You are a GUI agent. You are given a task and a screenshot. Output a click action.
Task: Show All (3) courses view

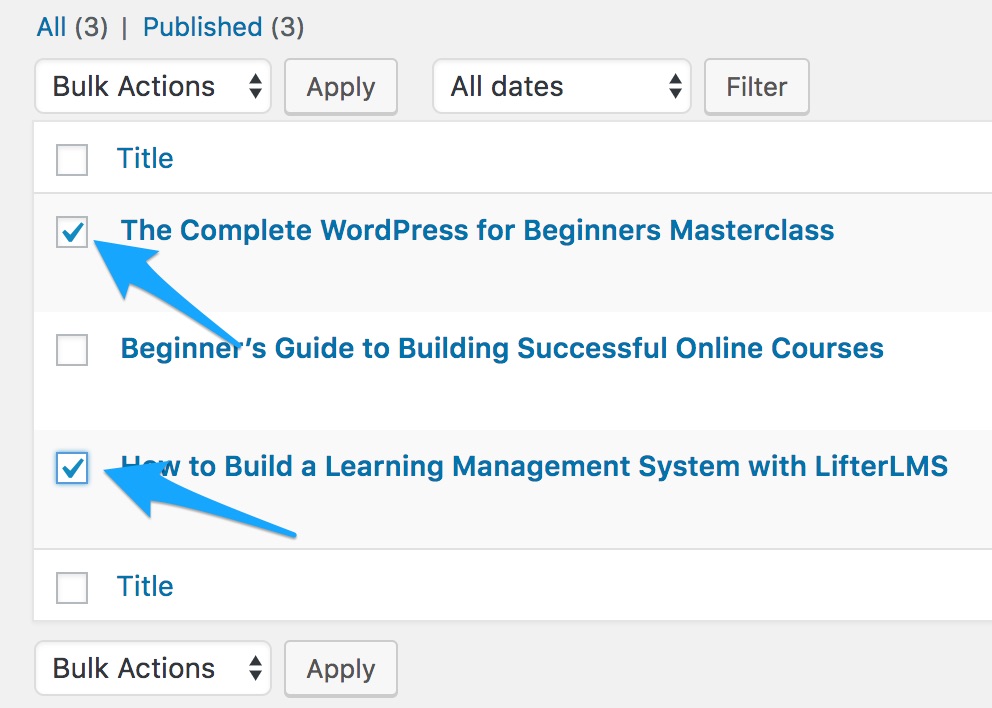click(72, 27)
